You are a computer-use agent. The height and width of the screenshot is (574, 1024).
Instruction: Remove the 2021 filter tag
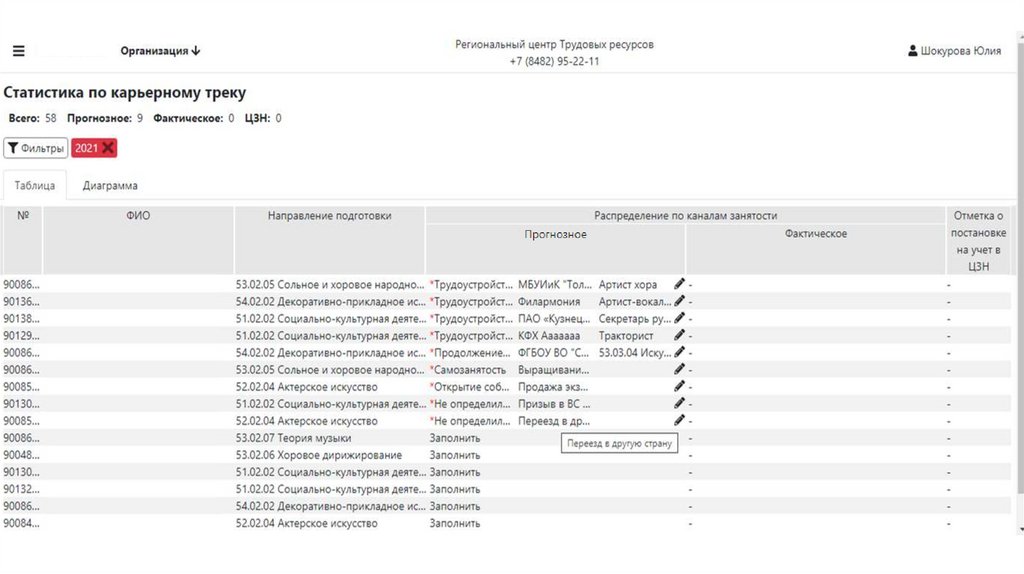108,148
